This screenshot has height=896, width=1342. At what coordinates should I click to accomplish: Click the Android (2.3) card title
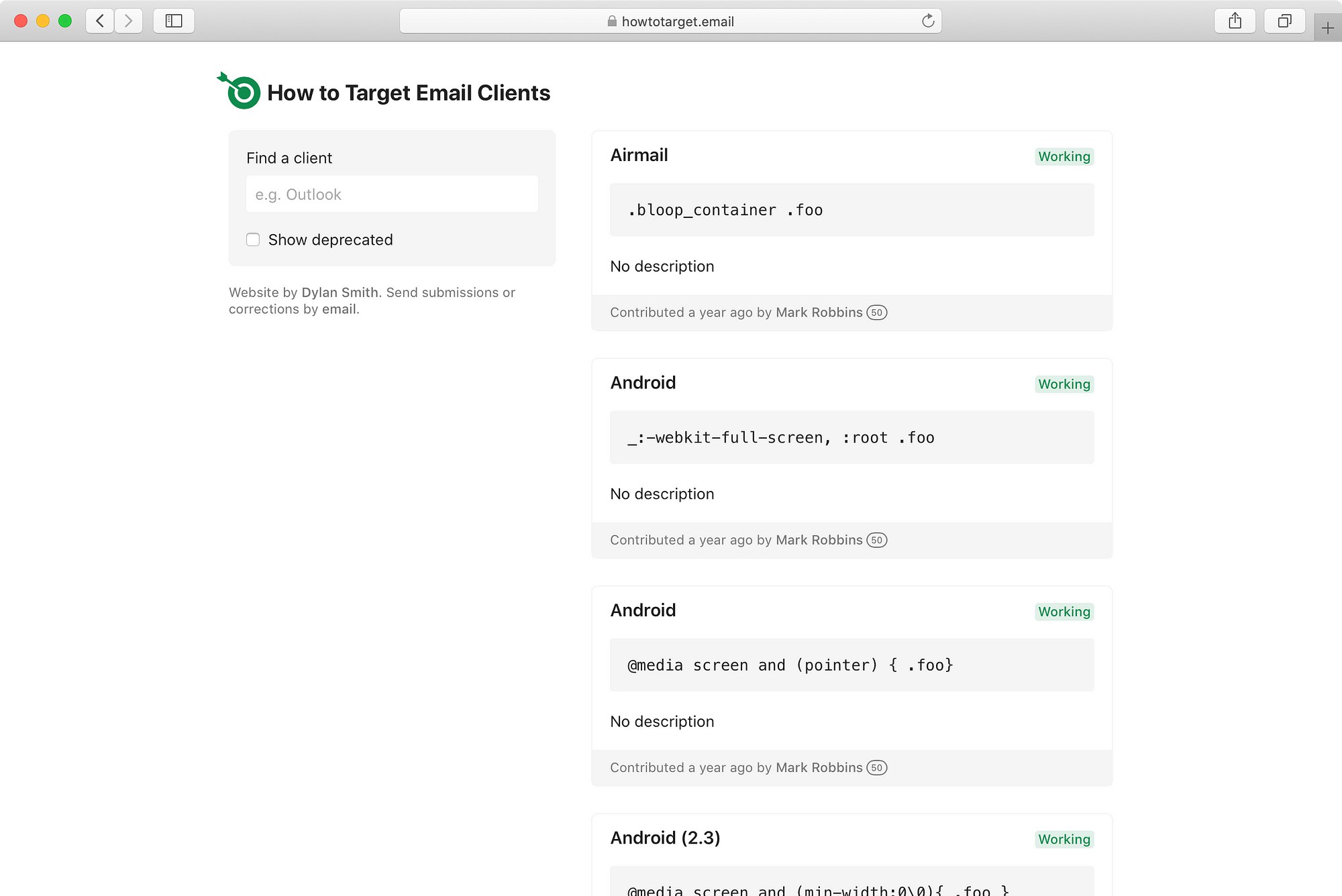[665, 838]
